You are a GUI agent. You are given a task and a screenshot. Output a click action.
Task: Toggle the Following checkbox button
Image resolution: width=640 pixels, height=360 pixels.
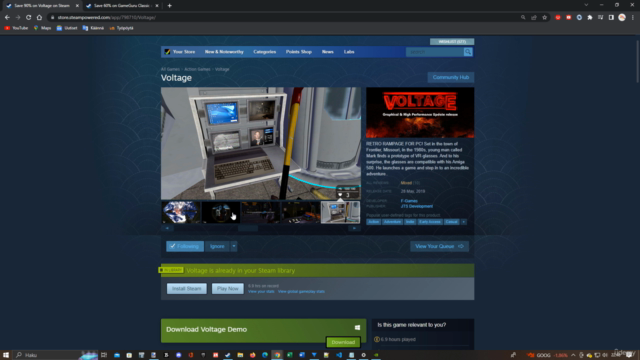(x=185, y=246)
